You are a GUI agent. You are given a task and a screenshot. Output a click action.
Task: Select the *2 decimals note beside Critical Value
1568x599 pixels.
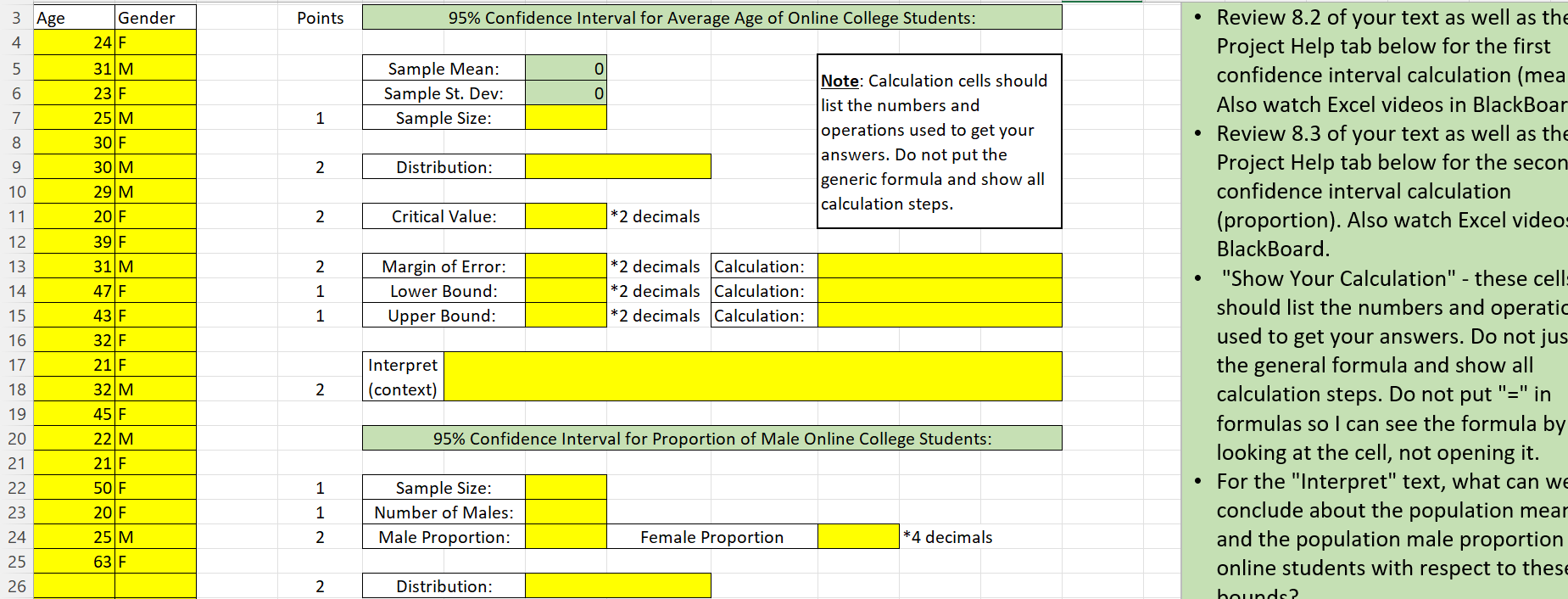click(656, 216)
